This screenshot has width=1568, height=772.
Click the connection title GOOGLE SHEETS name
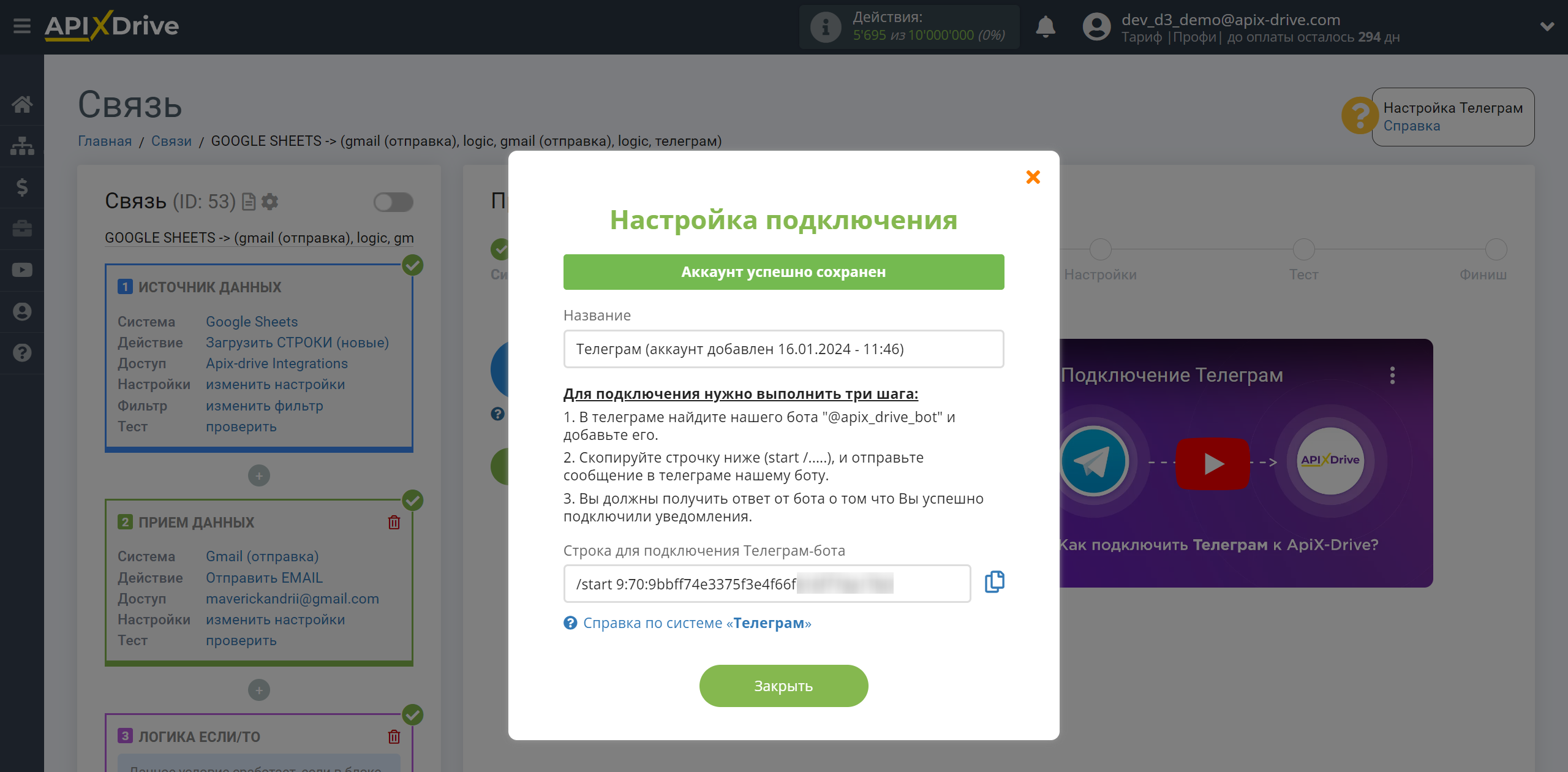tap(259, 238)
